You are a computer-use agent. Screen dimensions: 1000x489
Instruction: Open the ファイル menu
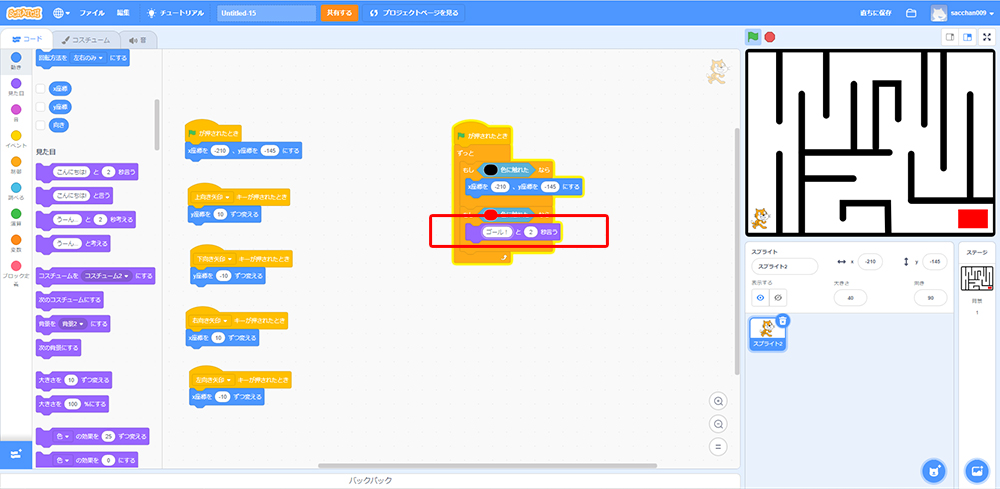(91, 13)
